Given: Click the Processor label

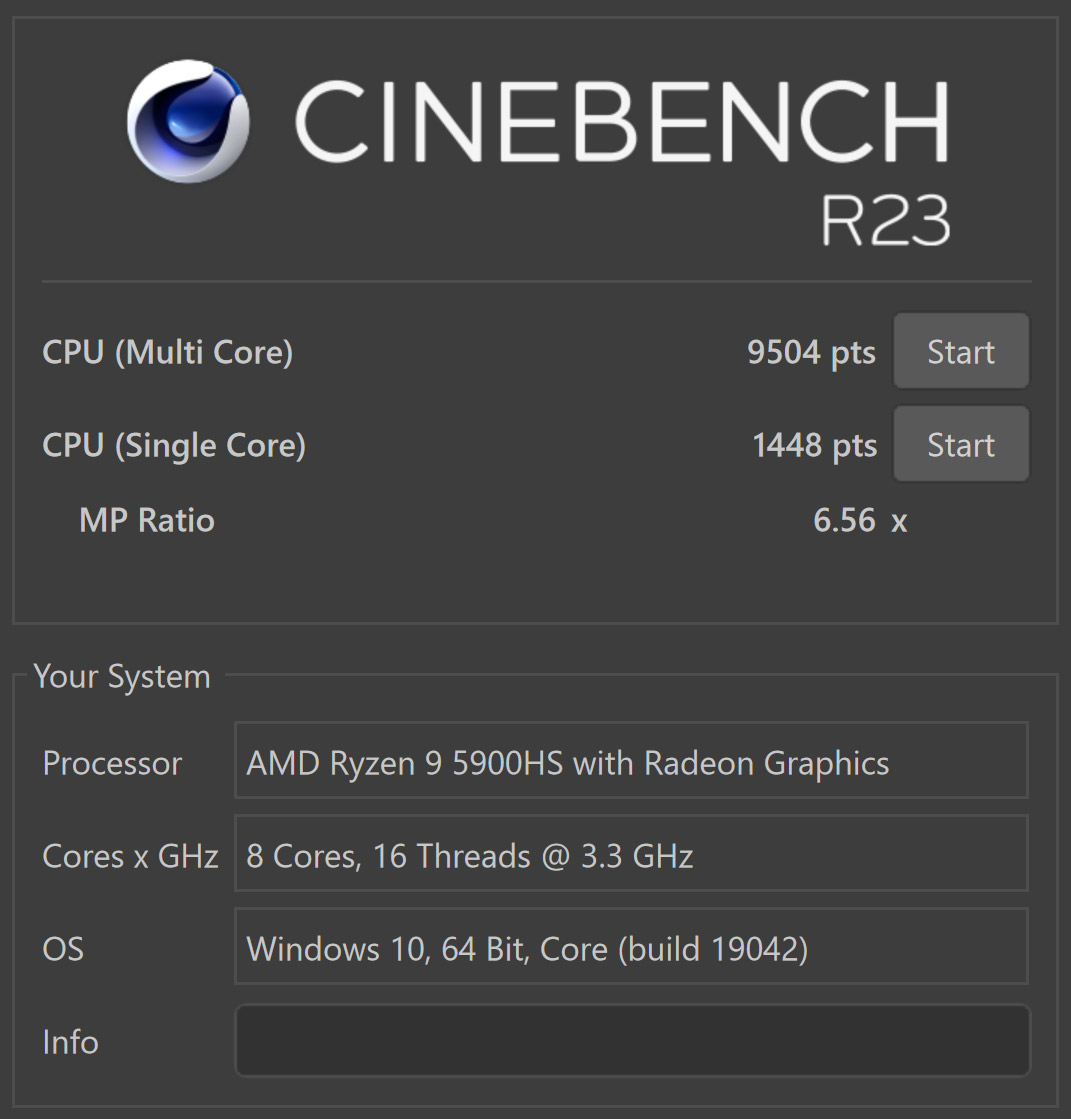Looking at the screenshot, I should (112, 763).
